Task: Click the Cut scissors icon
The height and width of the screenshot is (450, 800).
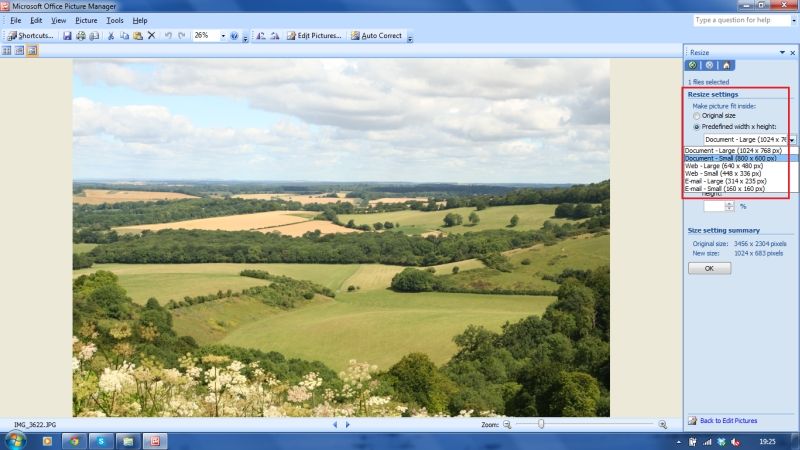Action: click(111, 36)
